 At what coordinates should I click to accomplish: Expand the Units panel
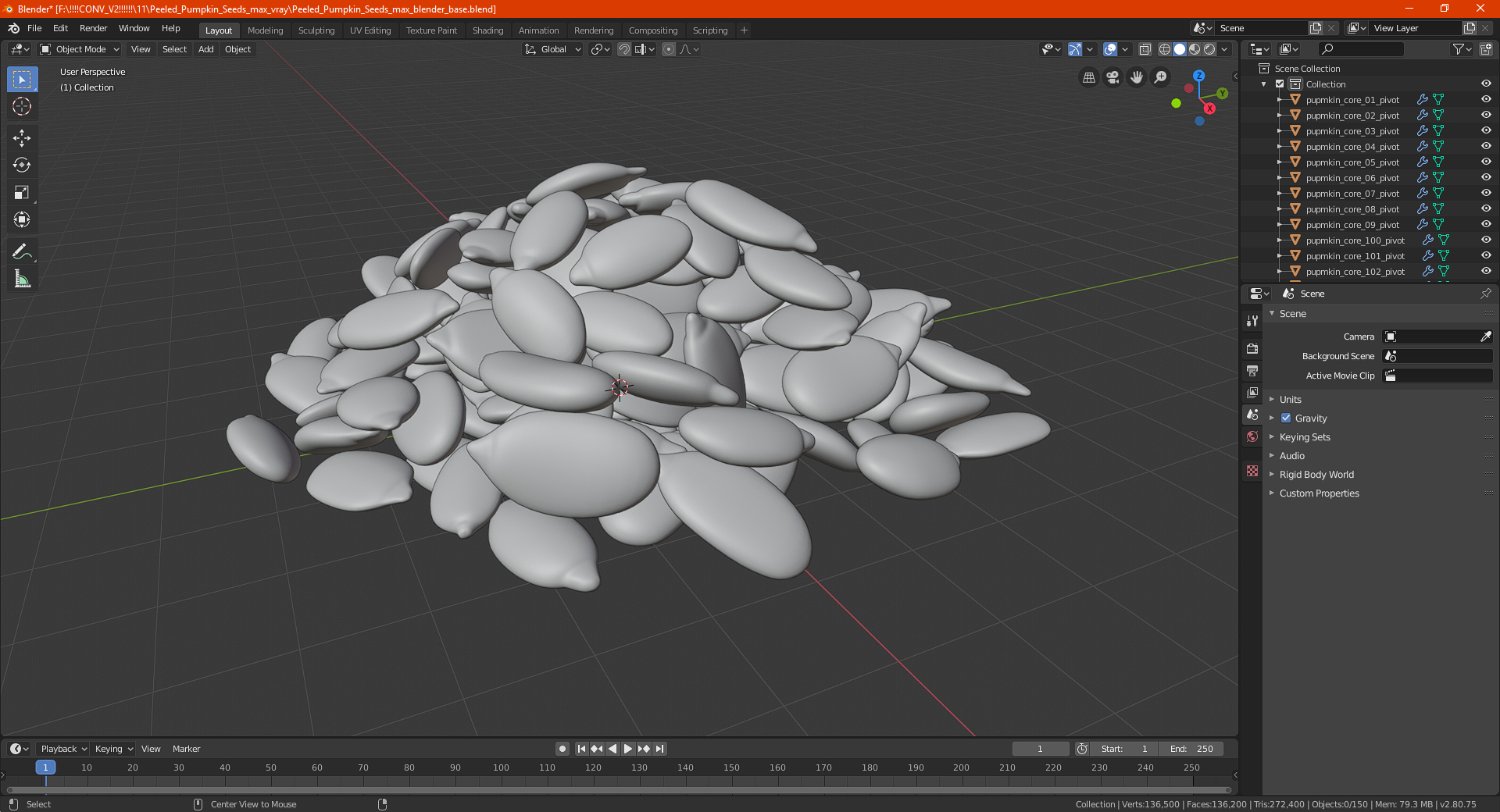click(1290, 400)
